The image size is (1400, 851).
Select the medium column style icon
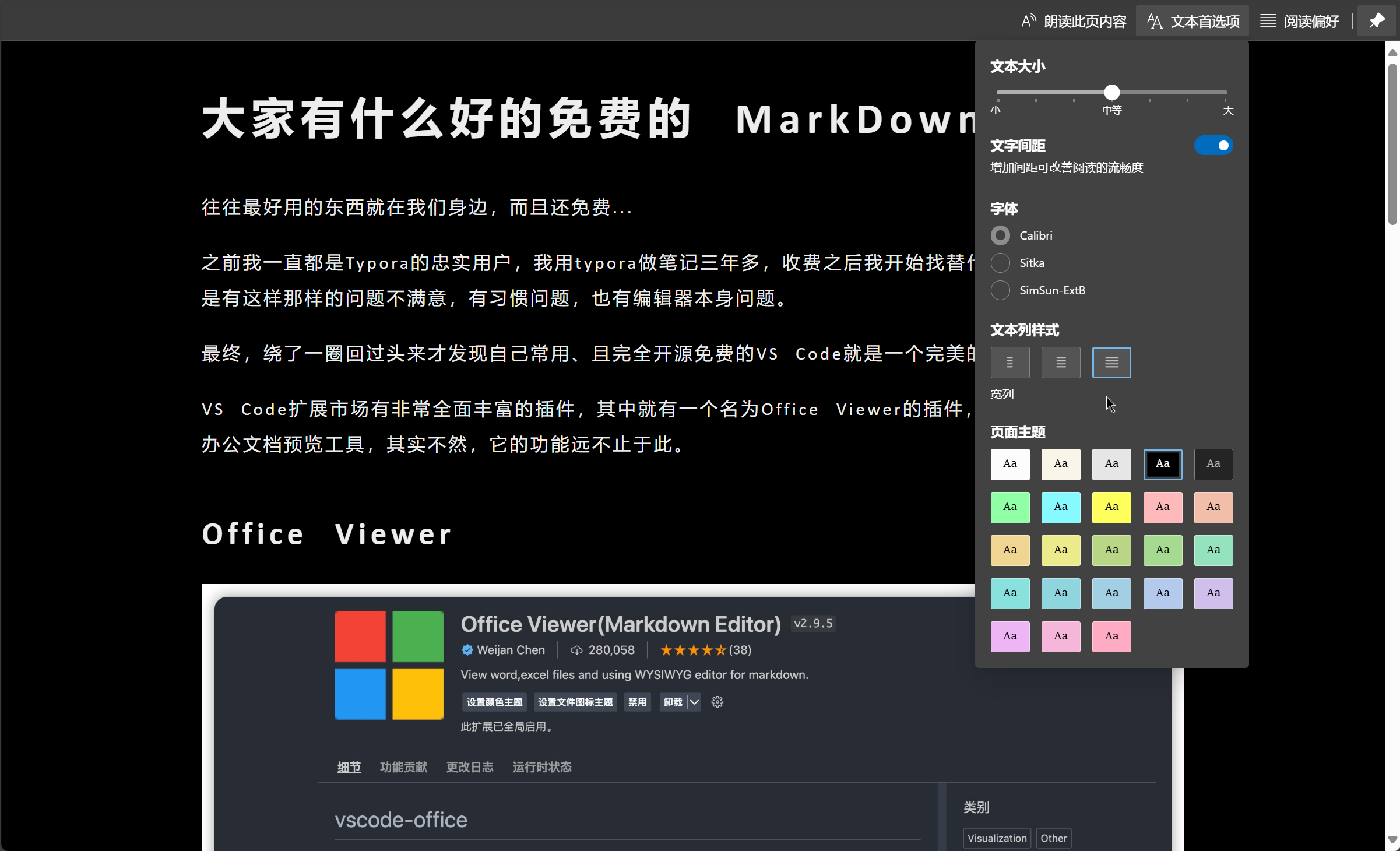pyautogui.click(x=1060, y=363)
